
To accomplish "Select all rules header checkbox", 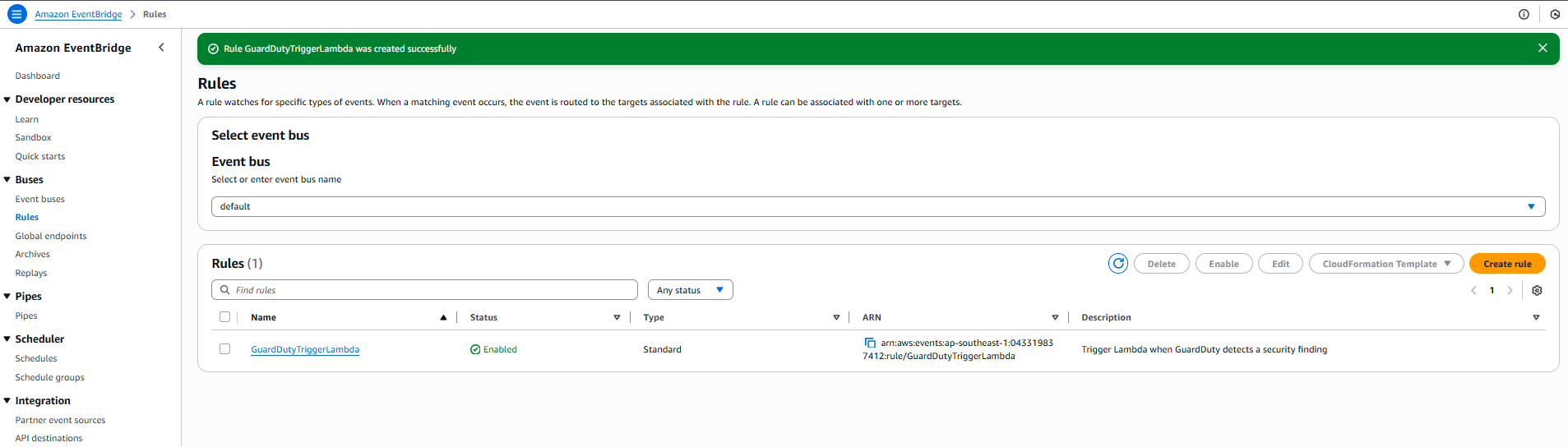I will coord(224,317).
